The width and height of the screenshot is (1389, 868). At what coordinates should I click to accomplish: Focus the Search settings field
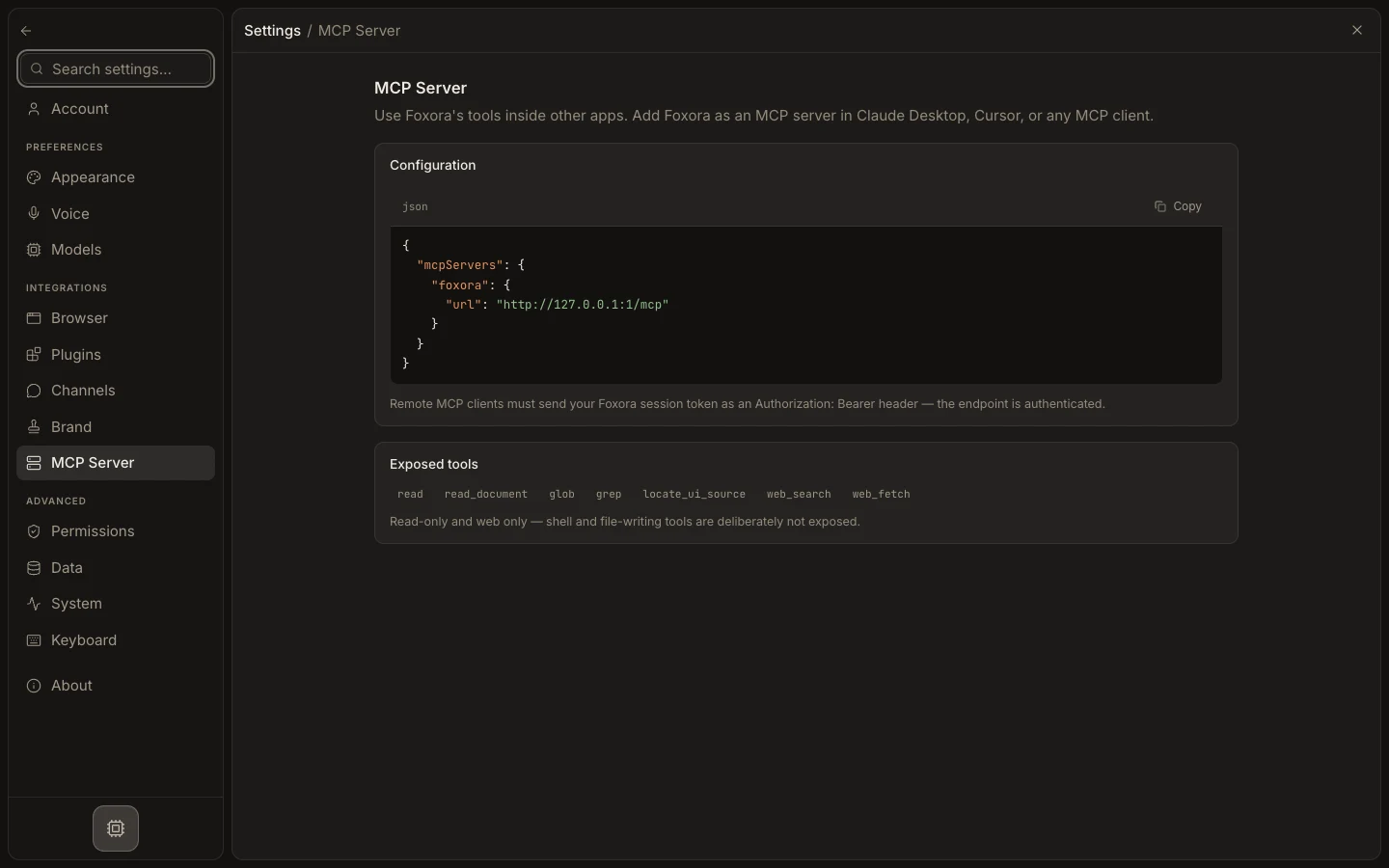(116, 69)
